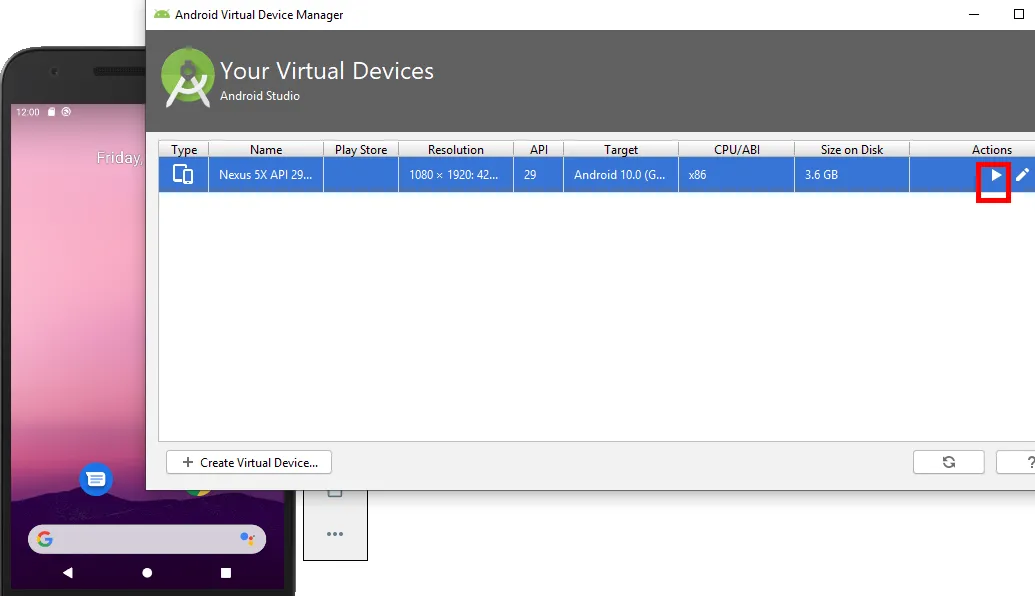This screenshot has height=596, width=1035.
Task: Sort by the API column header
Action: [539, 149]
